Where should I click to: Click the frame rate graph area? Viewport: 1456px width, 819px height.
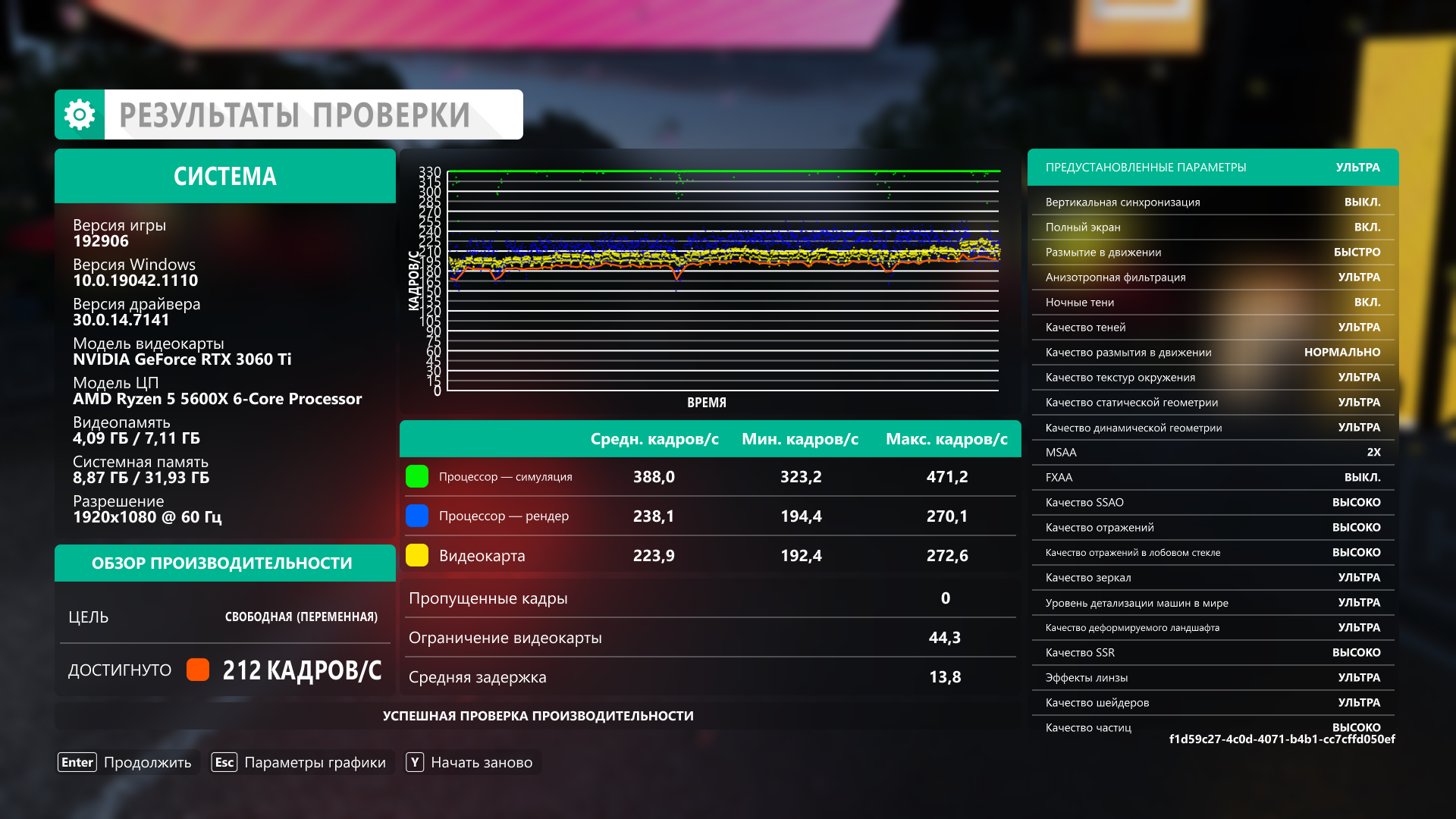pyautogui.click(x=723, y=281)
